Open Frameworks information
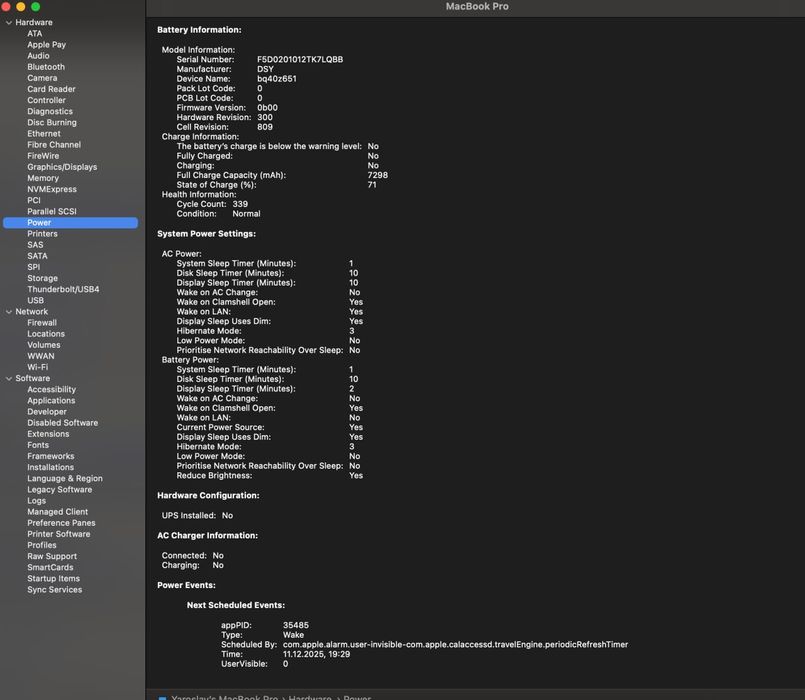 tap(51, 457)
